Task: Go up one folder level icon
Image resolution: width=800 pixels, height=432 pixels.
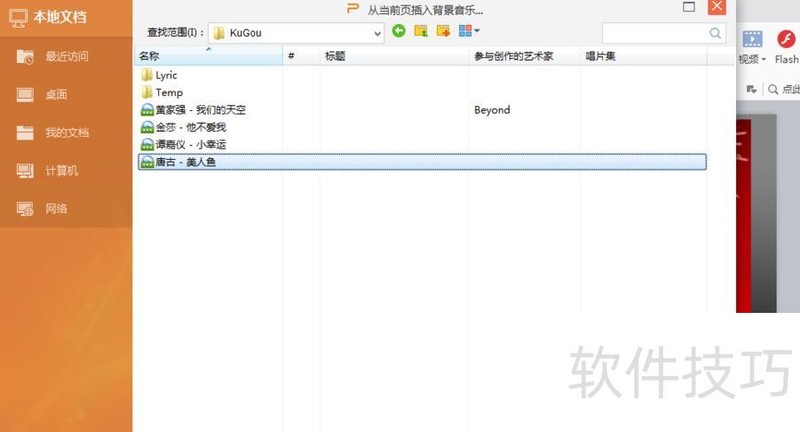Action: click(x=421, y=31)
